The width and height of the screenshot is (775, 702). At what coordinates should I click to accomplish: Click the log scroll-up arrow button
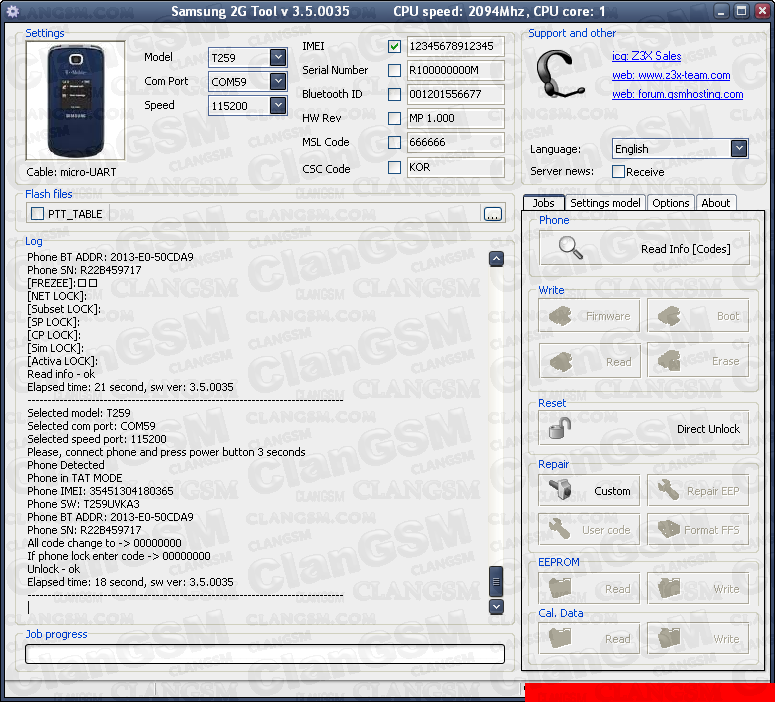pos(496,259)
